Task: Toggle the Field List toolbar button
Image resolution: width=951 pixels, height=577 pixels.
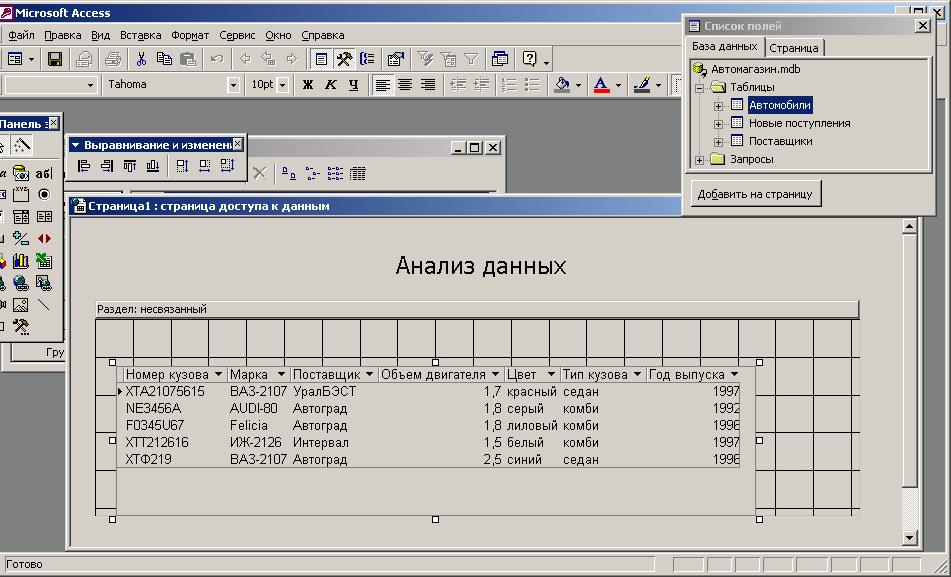Action: pyautogui.click(x=321, y=59)
